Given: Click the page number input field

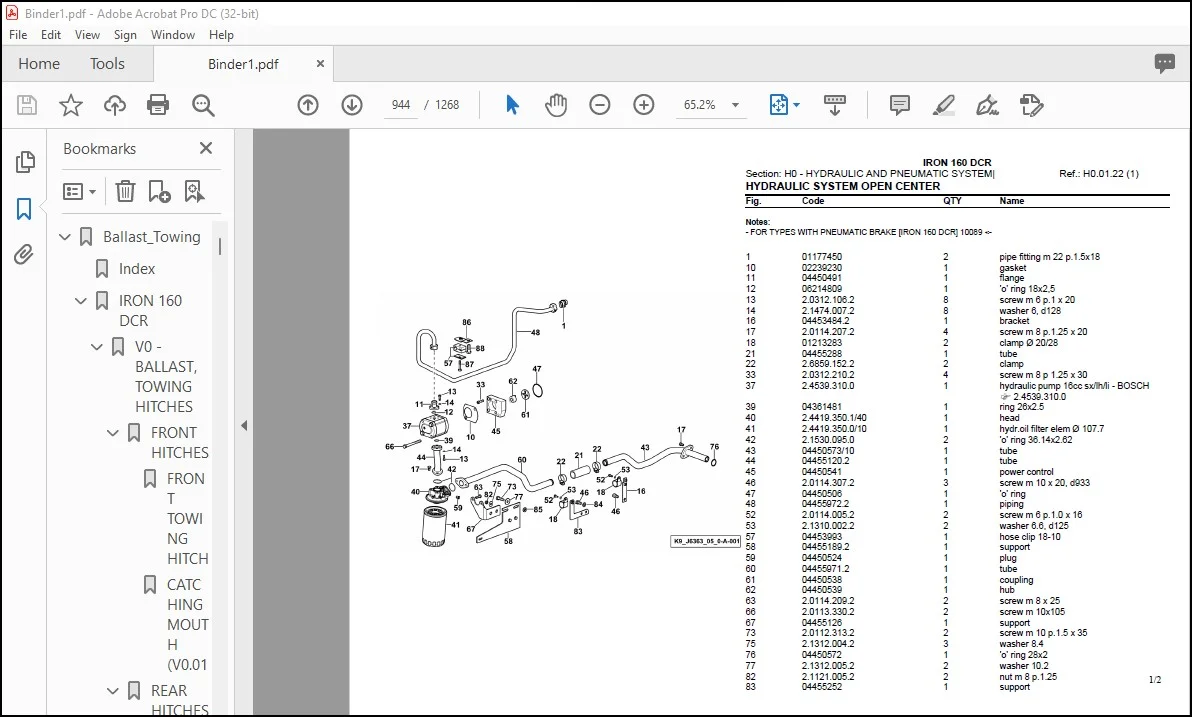Looking at the screenshot, I should pyautogui.click(x=401, y=105).
